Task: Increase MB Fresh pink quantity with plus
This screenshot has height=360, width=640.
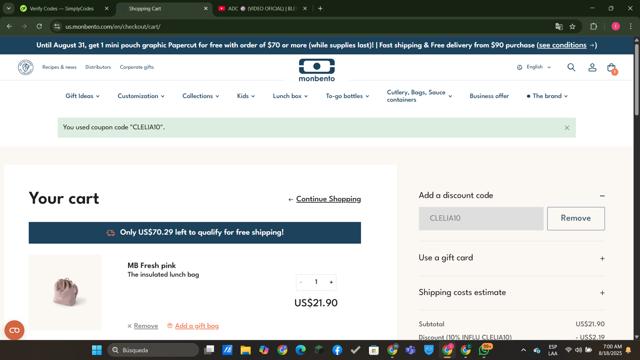Action: point(331,282)
